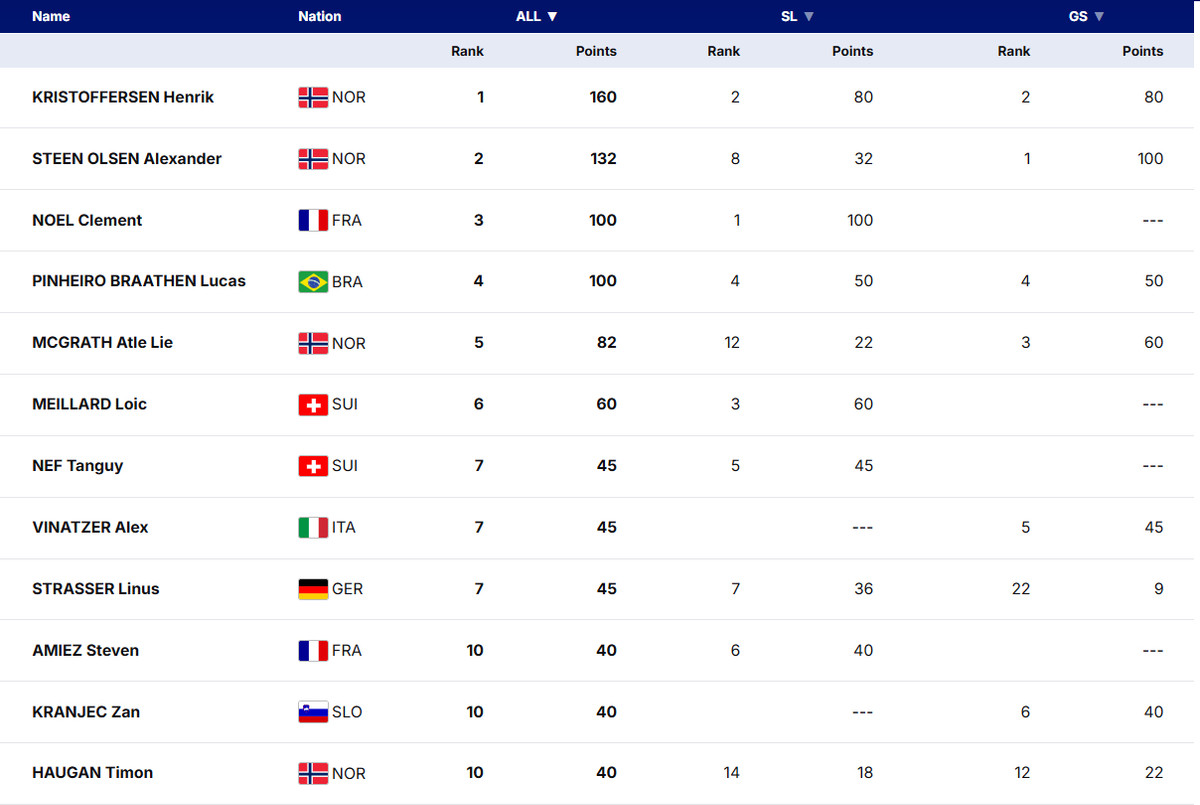Select NEF Tanguy athlete name
The image size is (1200, 805).
pyautogui.click(x=78, y=466)
